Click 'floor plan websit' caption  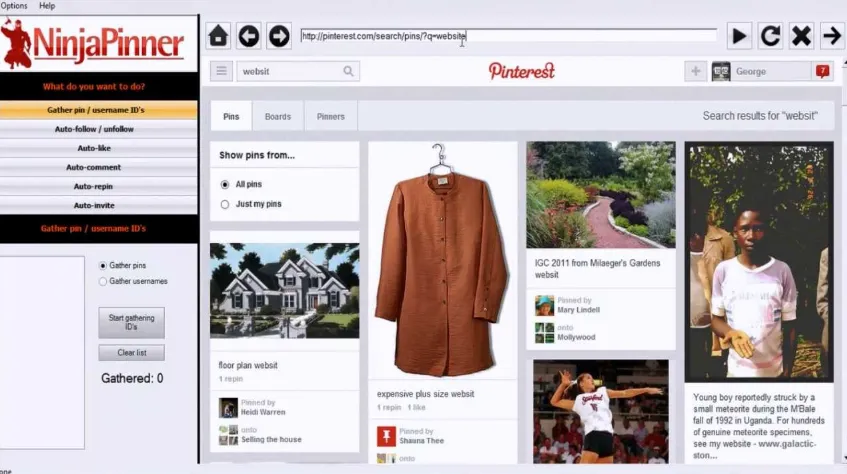tap(248, 365)
